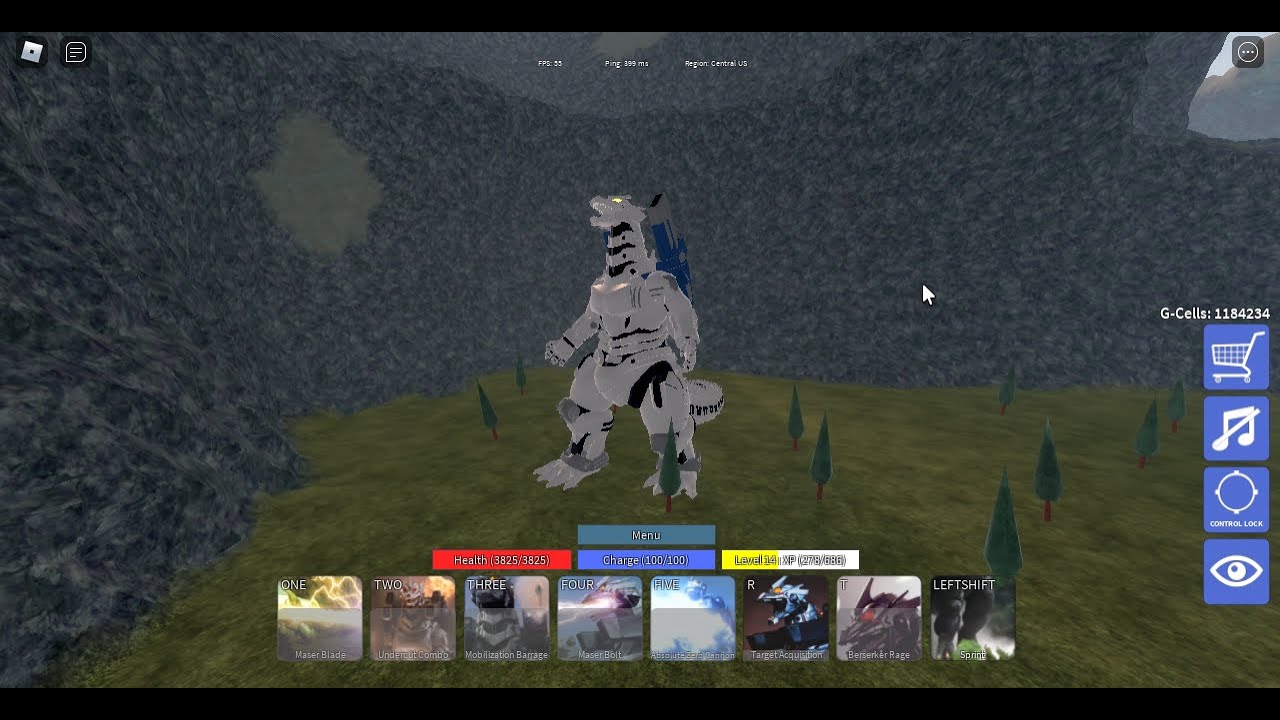Toggle the music note button
The image size is (1280, 720).
(x=1236, y=428)
